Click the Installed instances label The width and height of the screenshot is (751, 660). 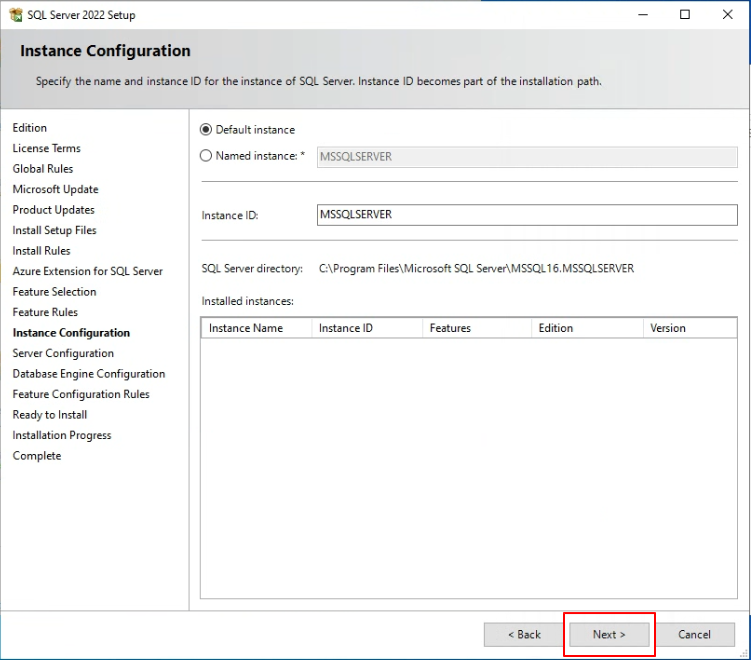(x=248, y=301)
